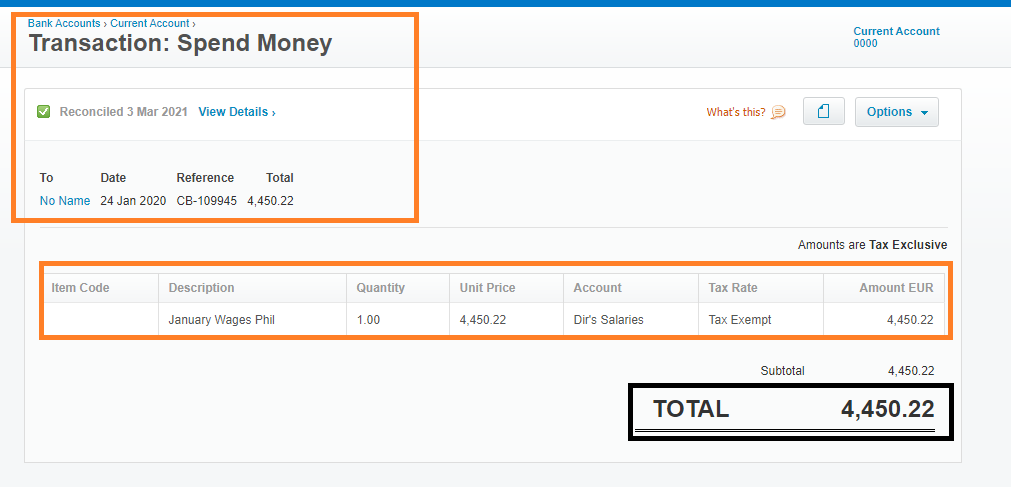Open View Details link
The width and height of the screenshot is (1011, 487).
237,112
